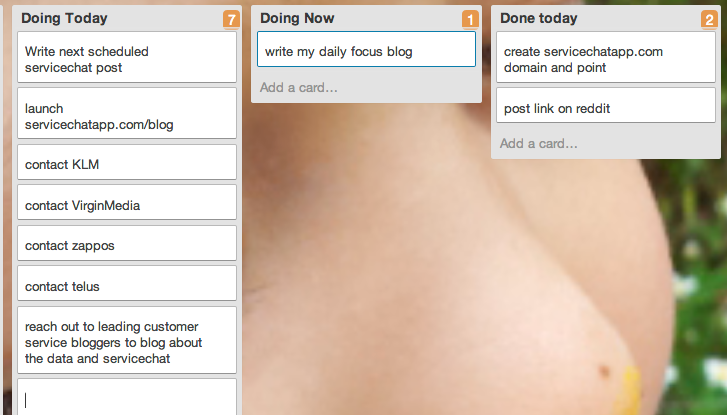The height and width of the screenshot is (415, 727).
Task: Click 'Add a card…' under Done today
Action: (539, 143)
